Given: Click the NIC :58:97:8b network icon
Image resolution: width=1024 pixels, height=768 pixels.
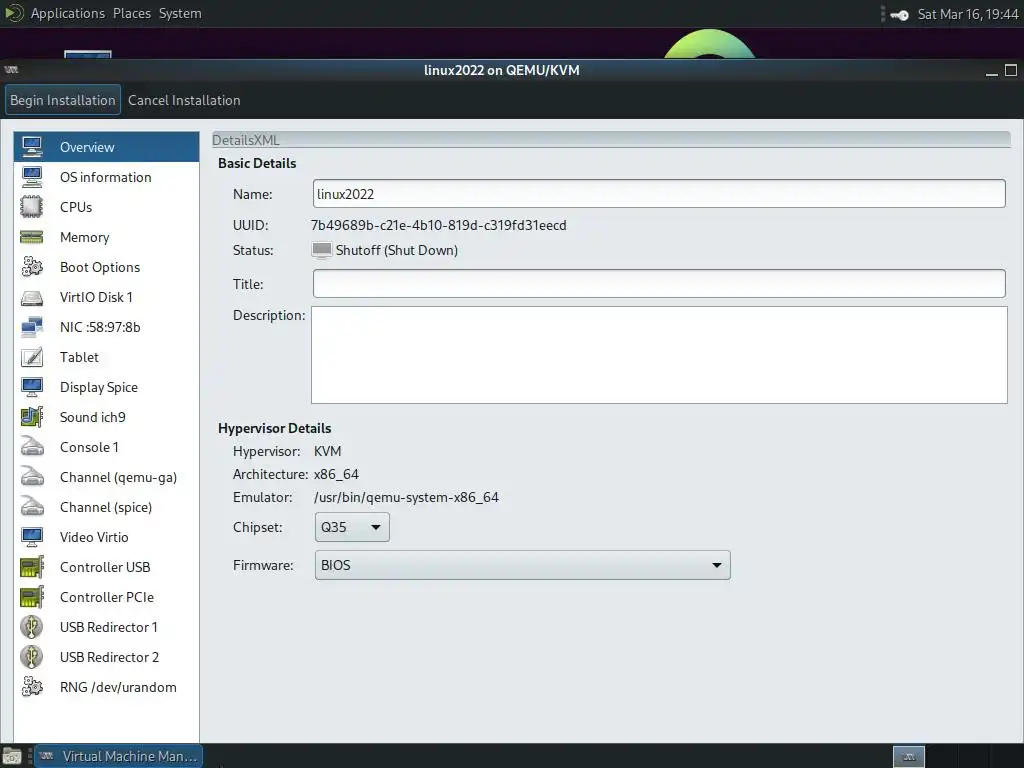Looking at the screenshot, I should coord(32,327).
